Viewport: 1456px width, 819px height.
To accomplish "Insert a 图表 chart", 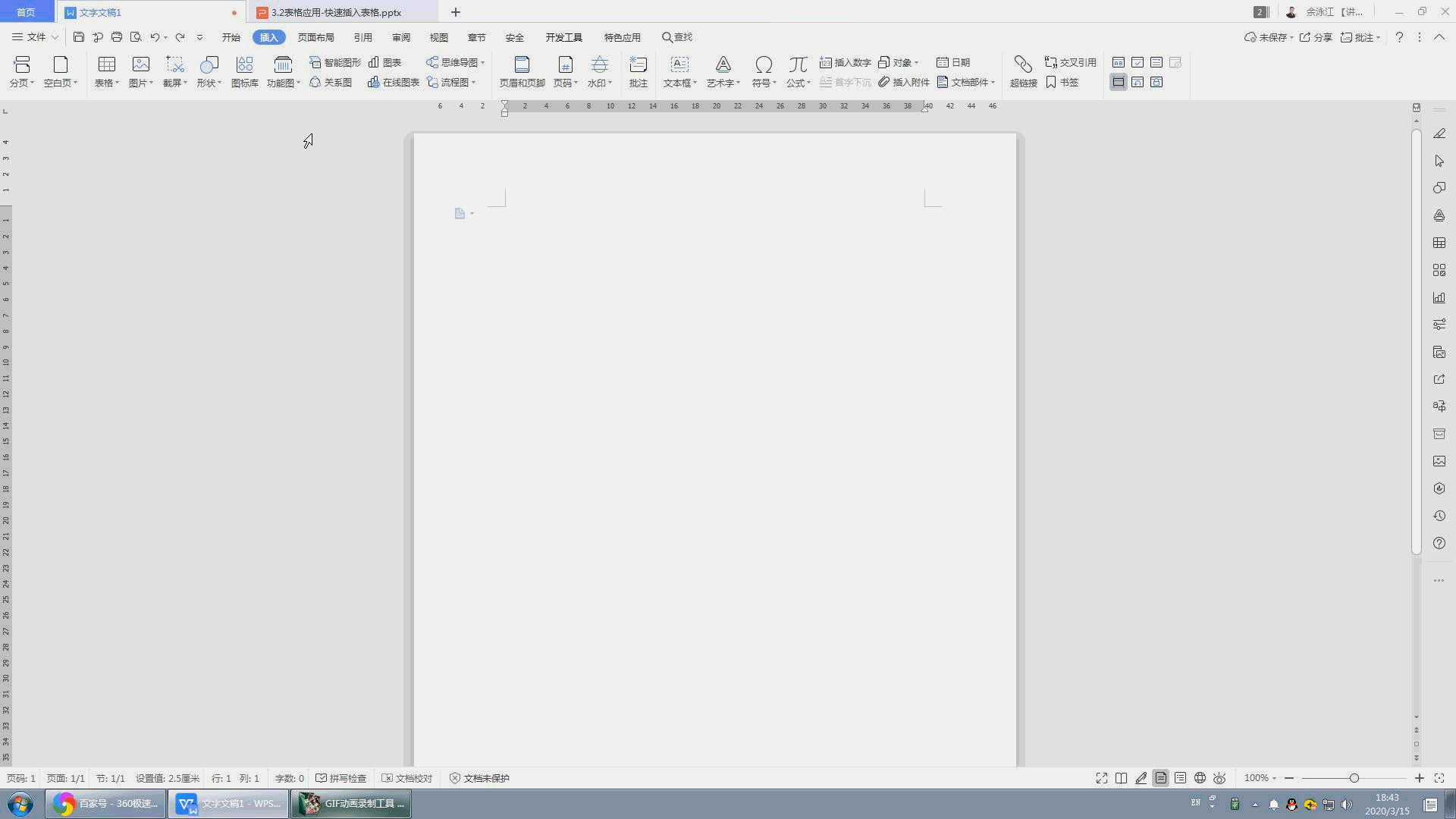I will [384, 62].
